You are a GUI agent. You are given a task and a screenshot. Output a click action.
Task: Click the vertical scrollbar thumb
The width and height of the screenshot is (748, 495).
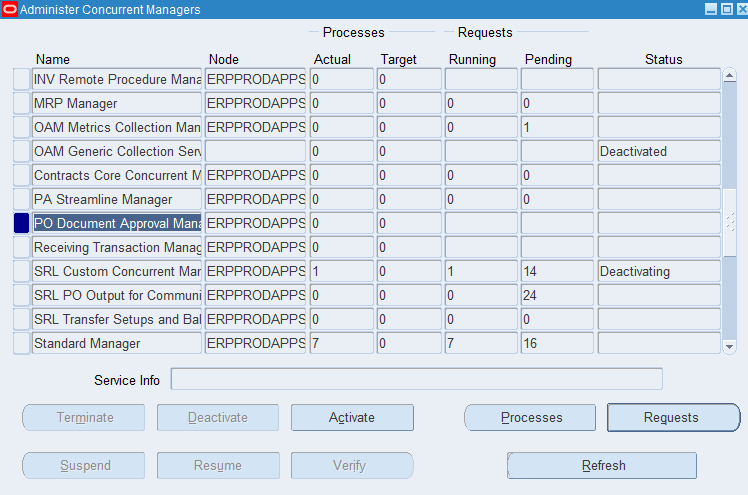point(729,130)
